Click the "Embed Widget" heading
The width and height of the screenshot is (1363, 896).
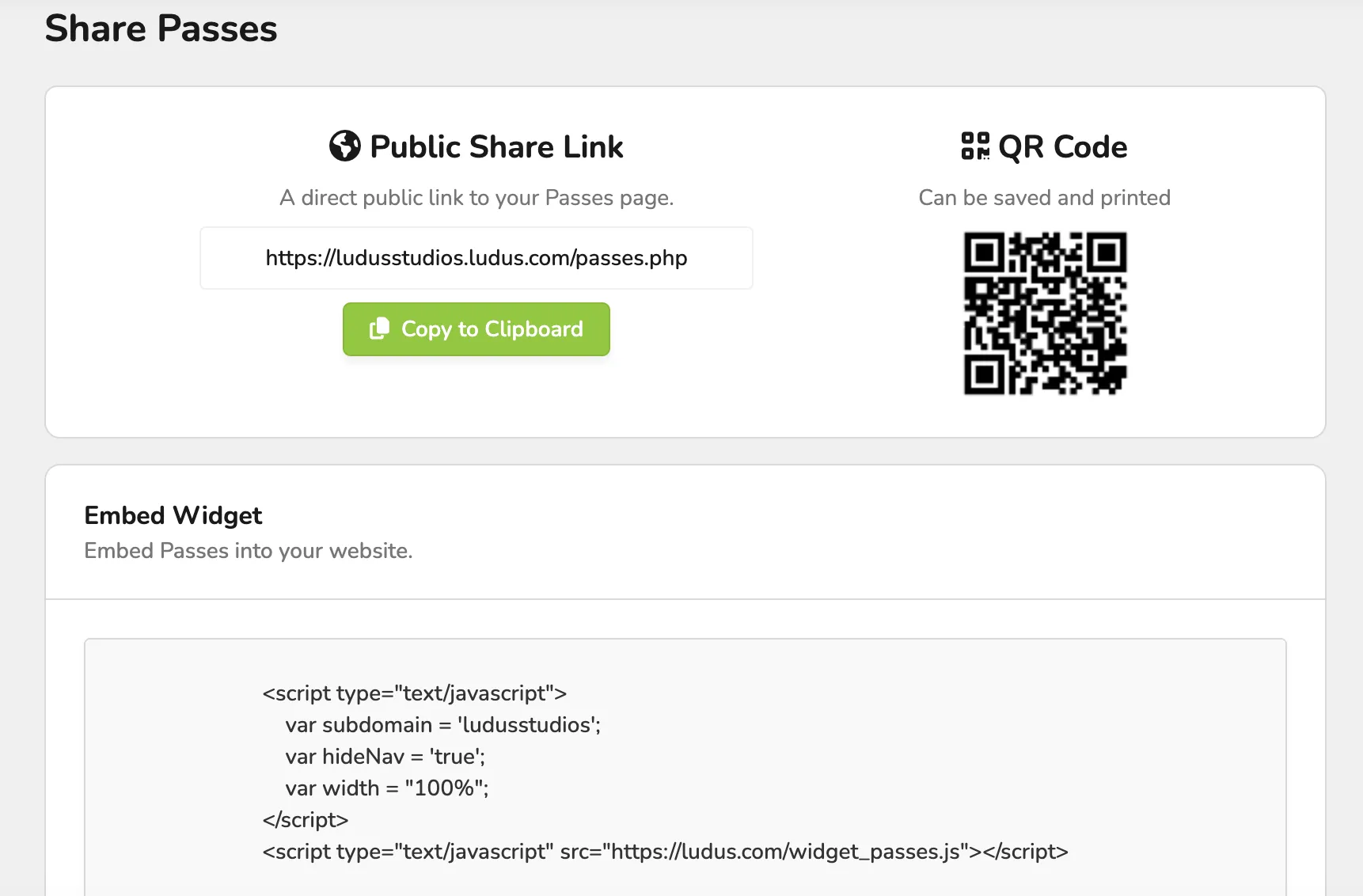173,515
